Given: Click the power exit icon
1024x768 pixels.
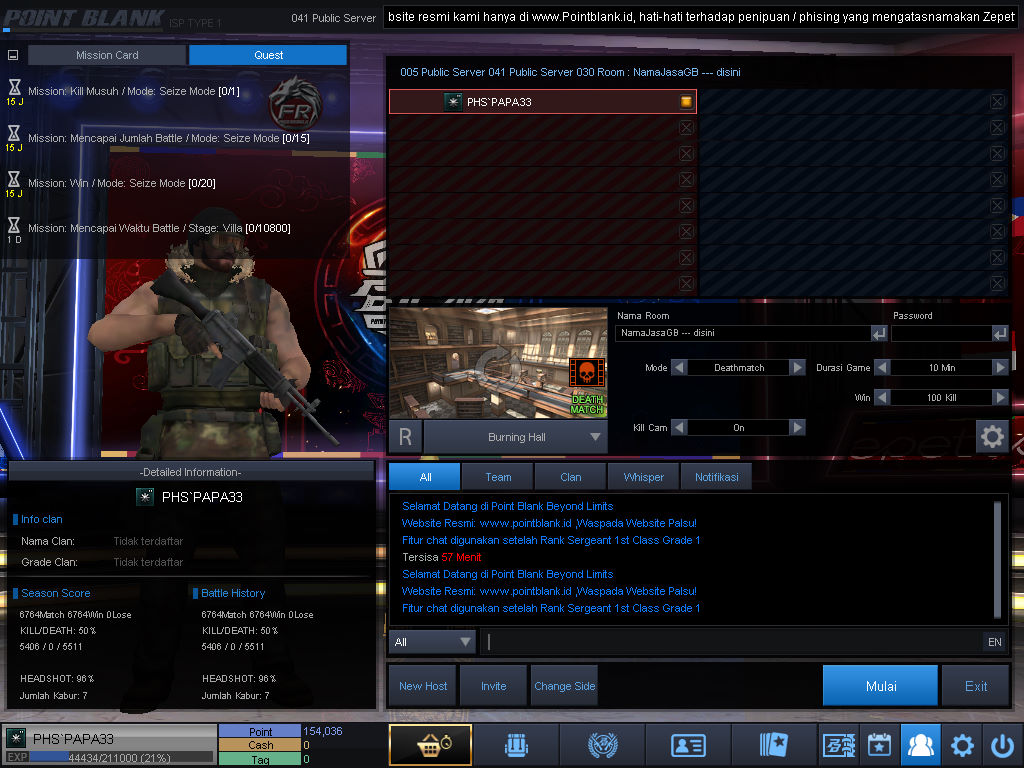Looking at the screenshot, I should click(1002, 745).
